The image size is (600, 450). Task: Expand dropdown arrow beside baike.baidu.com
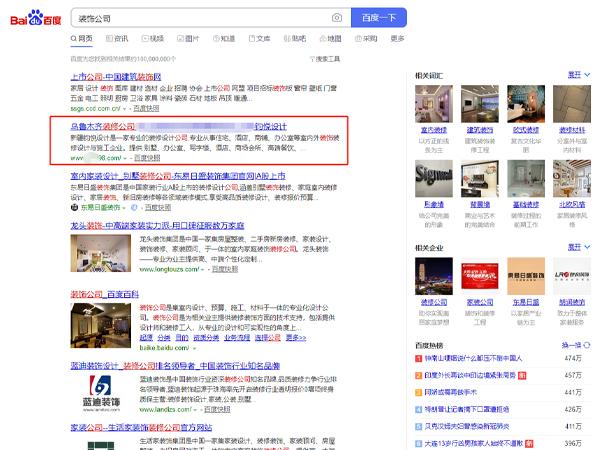tap(194, 348)
